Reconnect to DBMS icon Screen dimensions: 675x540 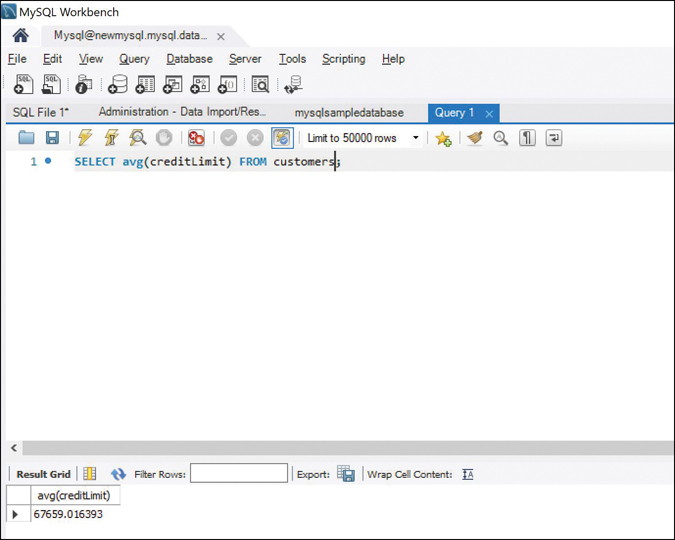click(x=294, y=84)
